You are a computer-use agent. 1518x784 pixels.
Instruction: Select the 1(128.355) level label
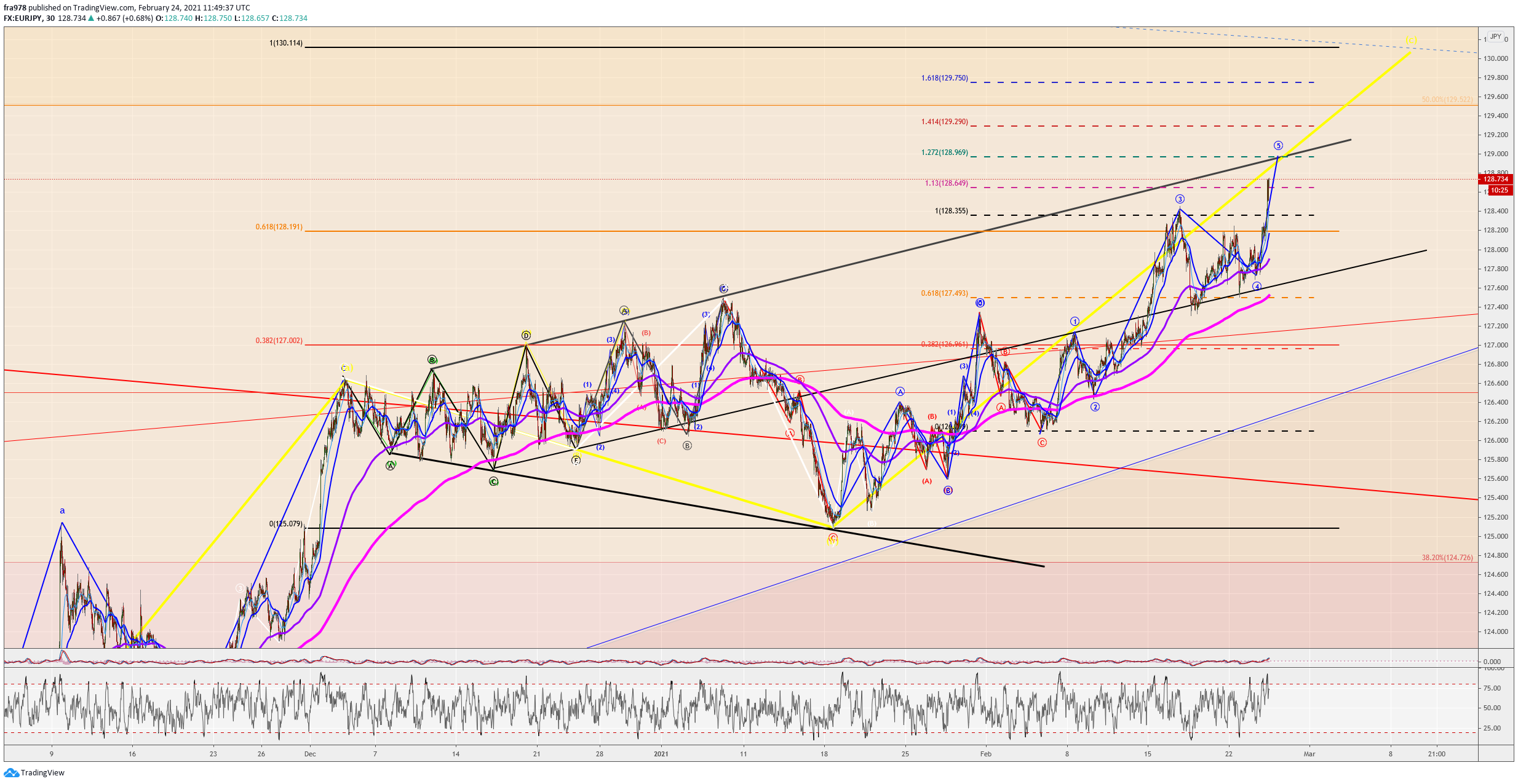tap(952, 212)
